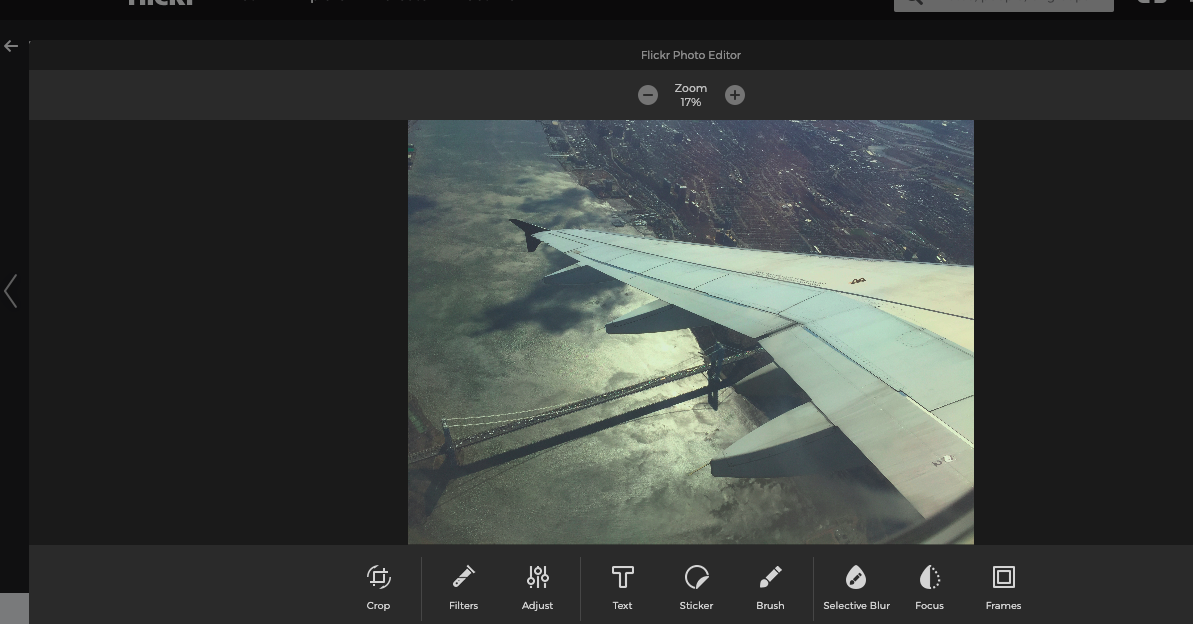Screen dimensions: 1193x624
Task: Click the airplane winglet tip in photo
Action: point(526,233)
